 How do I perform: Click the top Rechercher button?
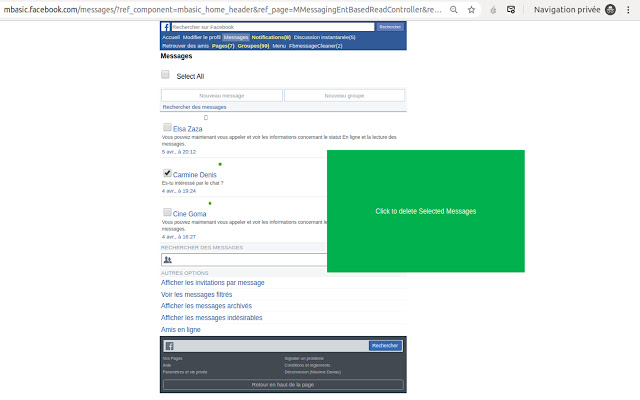click(x=390, y=27)
